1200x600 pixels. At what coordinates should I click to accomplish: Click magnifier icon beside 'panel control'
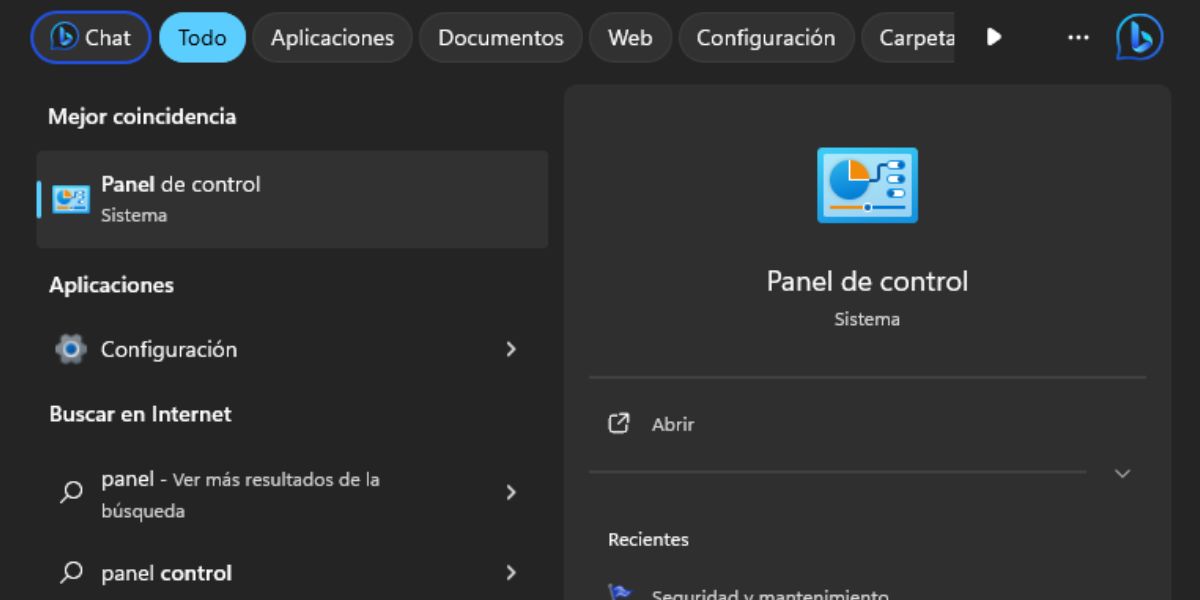pyautogui.click(x=71, y=573)
